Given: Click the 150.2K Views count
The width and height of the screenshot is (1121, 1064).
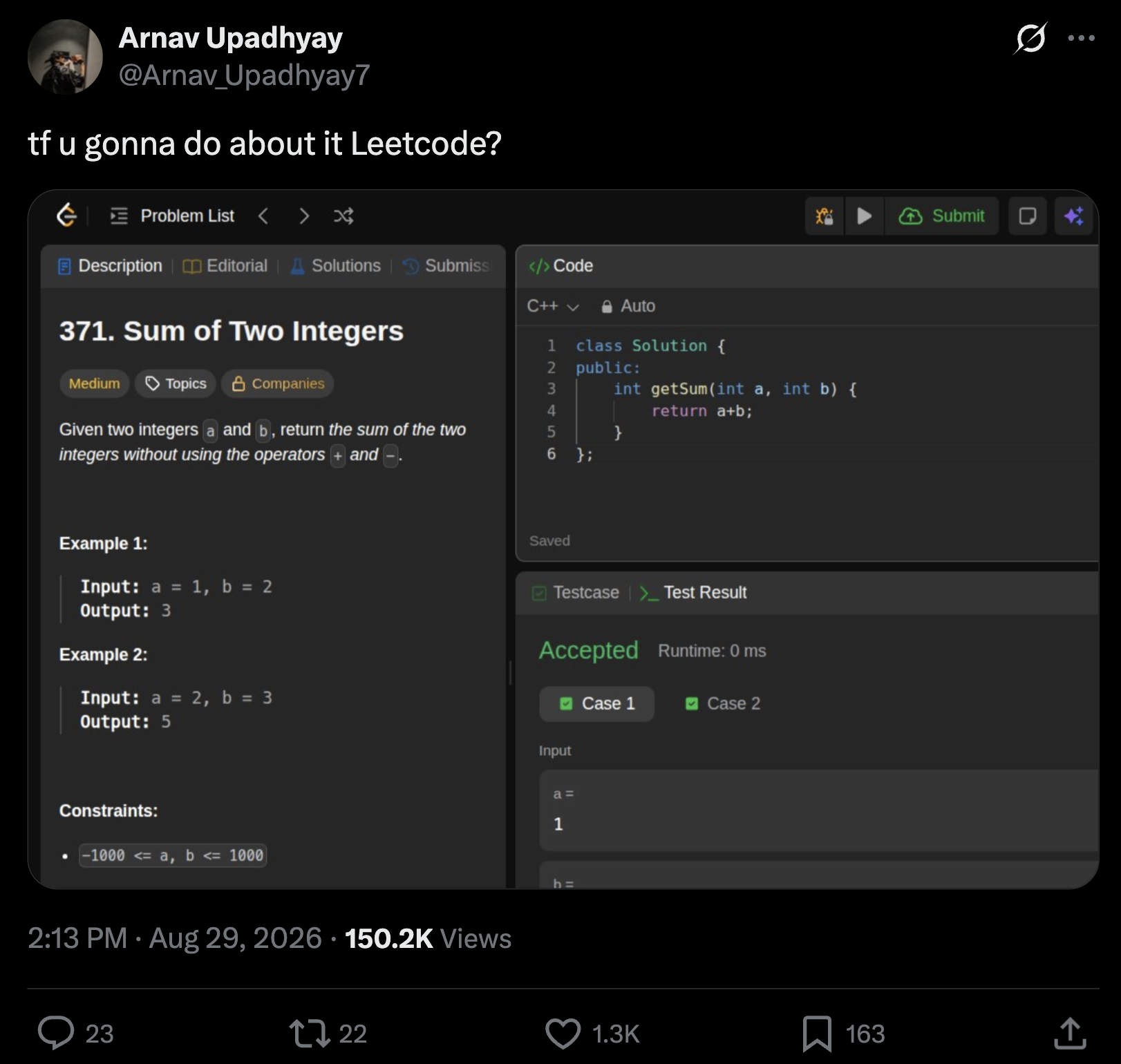Looking at the screenshot, I should coord(428,938).
